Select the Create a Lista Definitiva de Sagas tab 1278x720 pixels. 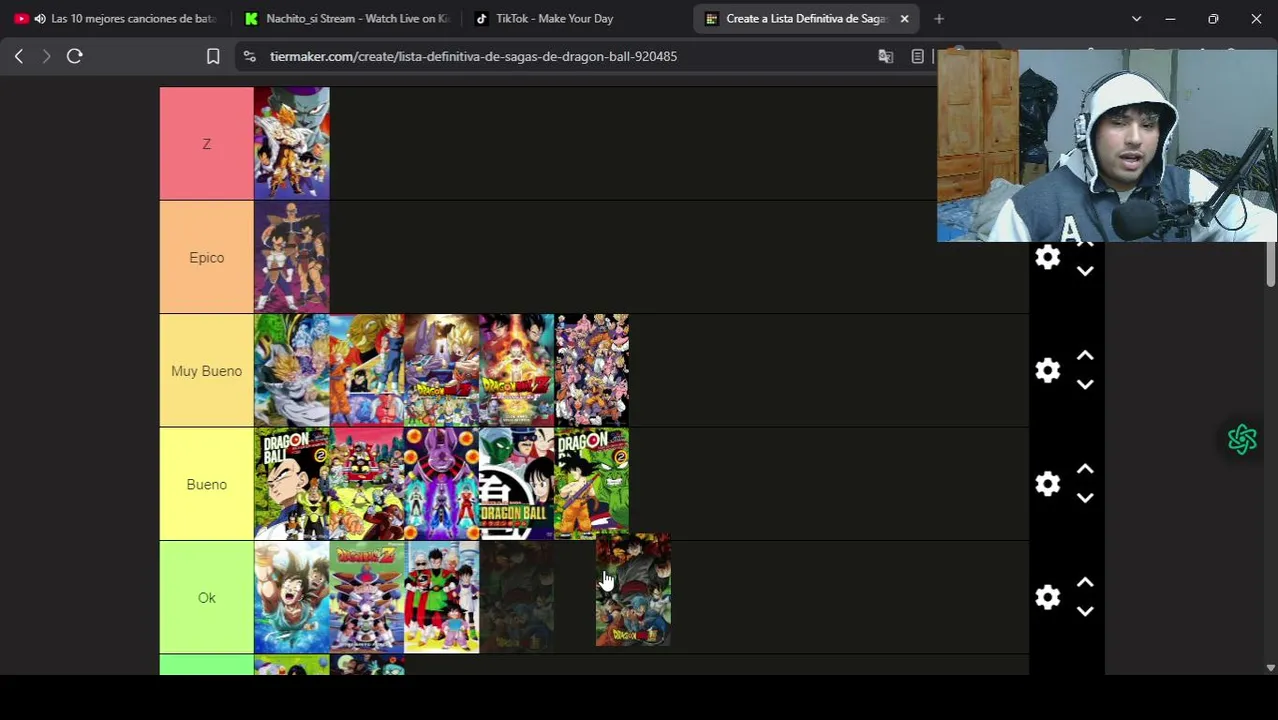(805, 19)
